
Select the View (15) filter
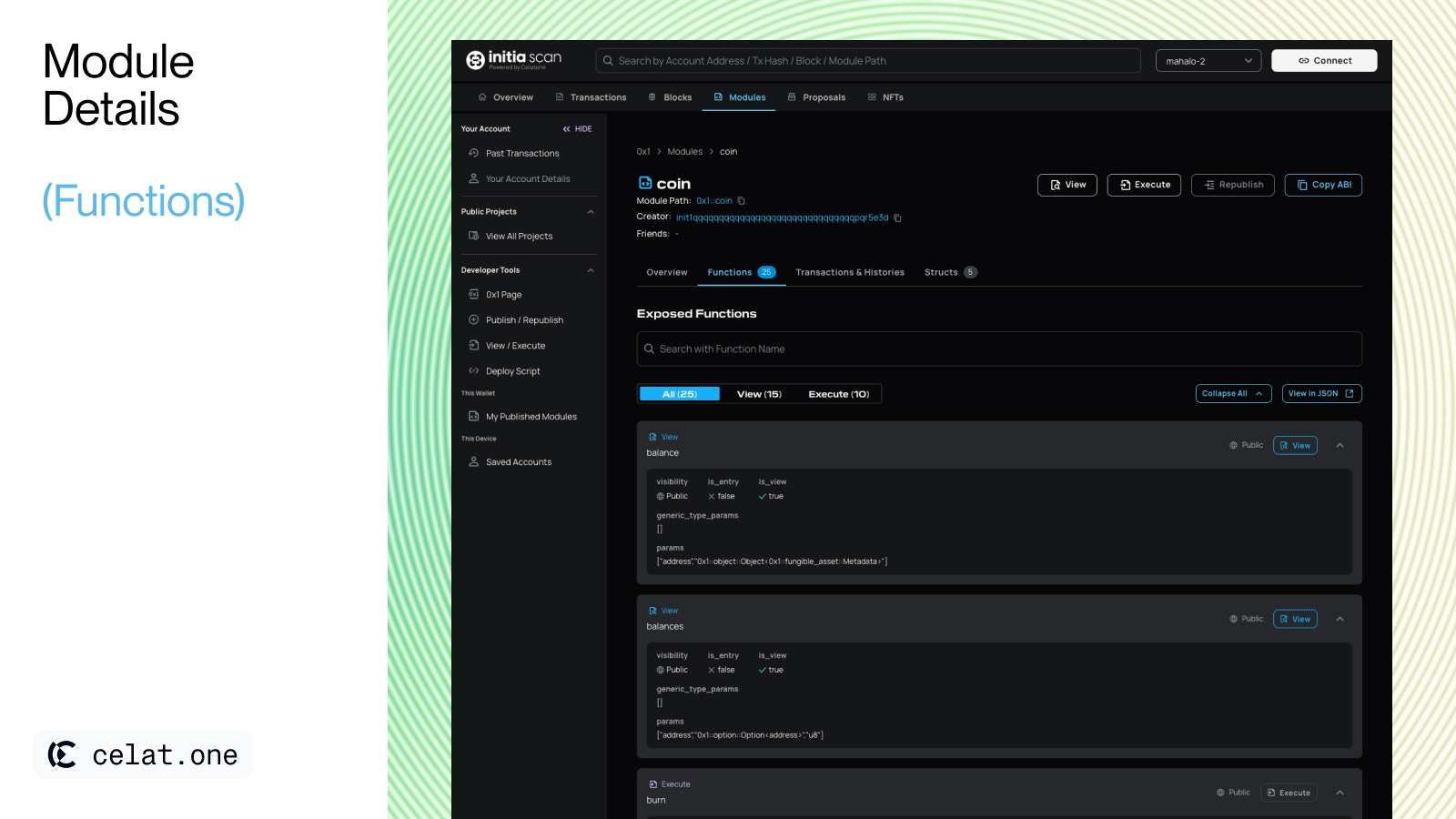[x=759, y=394]
